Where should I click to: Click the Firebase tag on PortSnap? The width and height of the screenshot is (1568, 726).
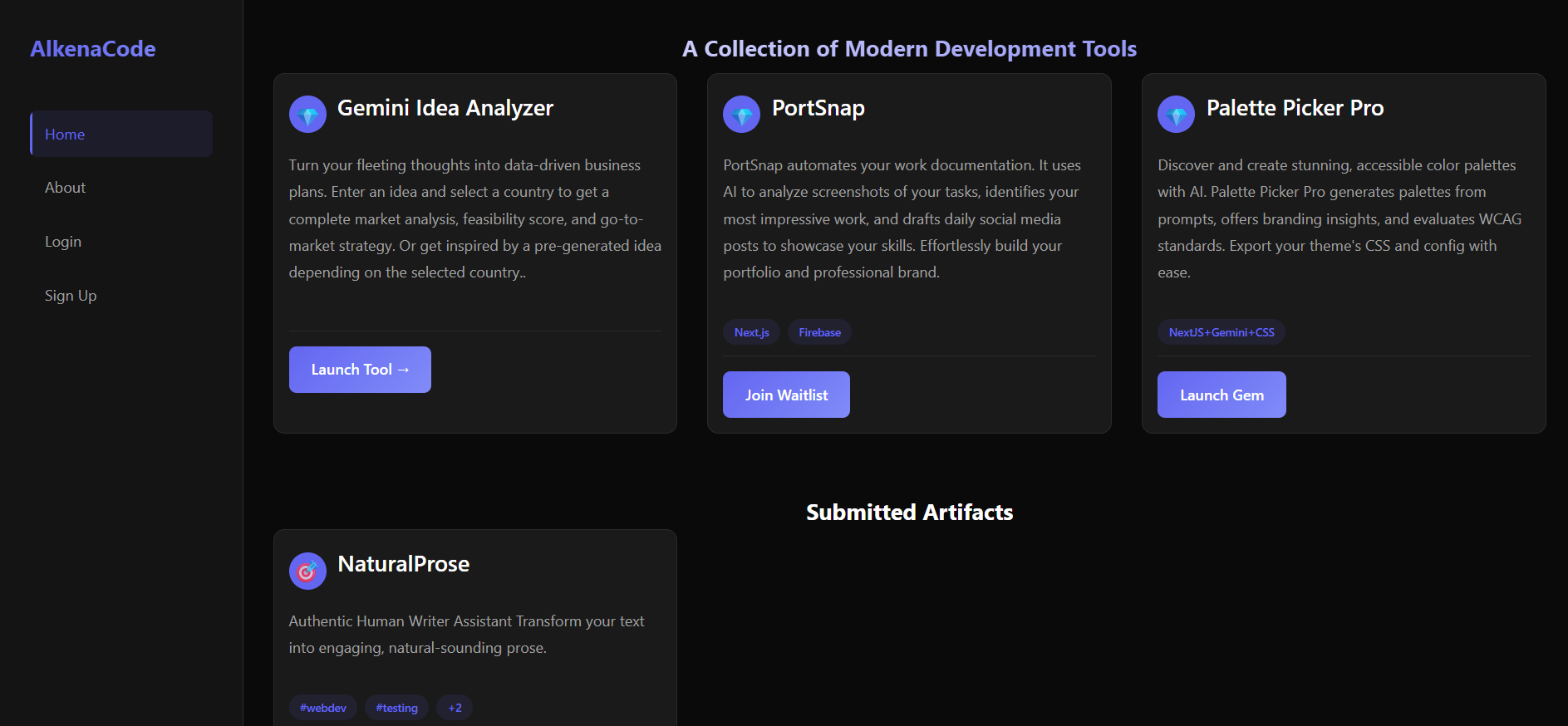pos(818,331)
